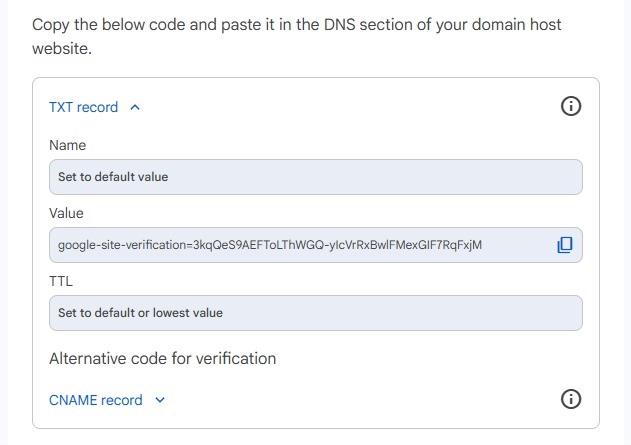
Task: Select the Value field with verification code
Action: (x=316, y=245)
